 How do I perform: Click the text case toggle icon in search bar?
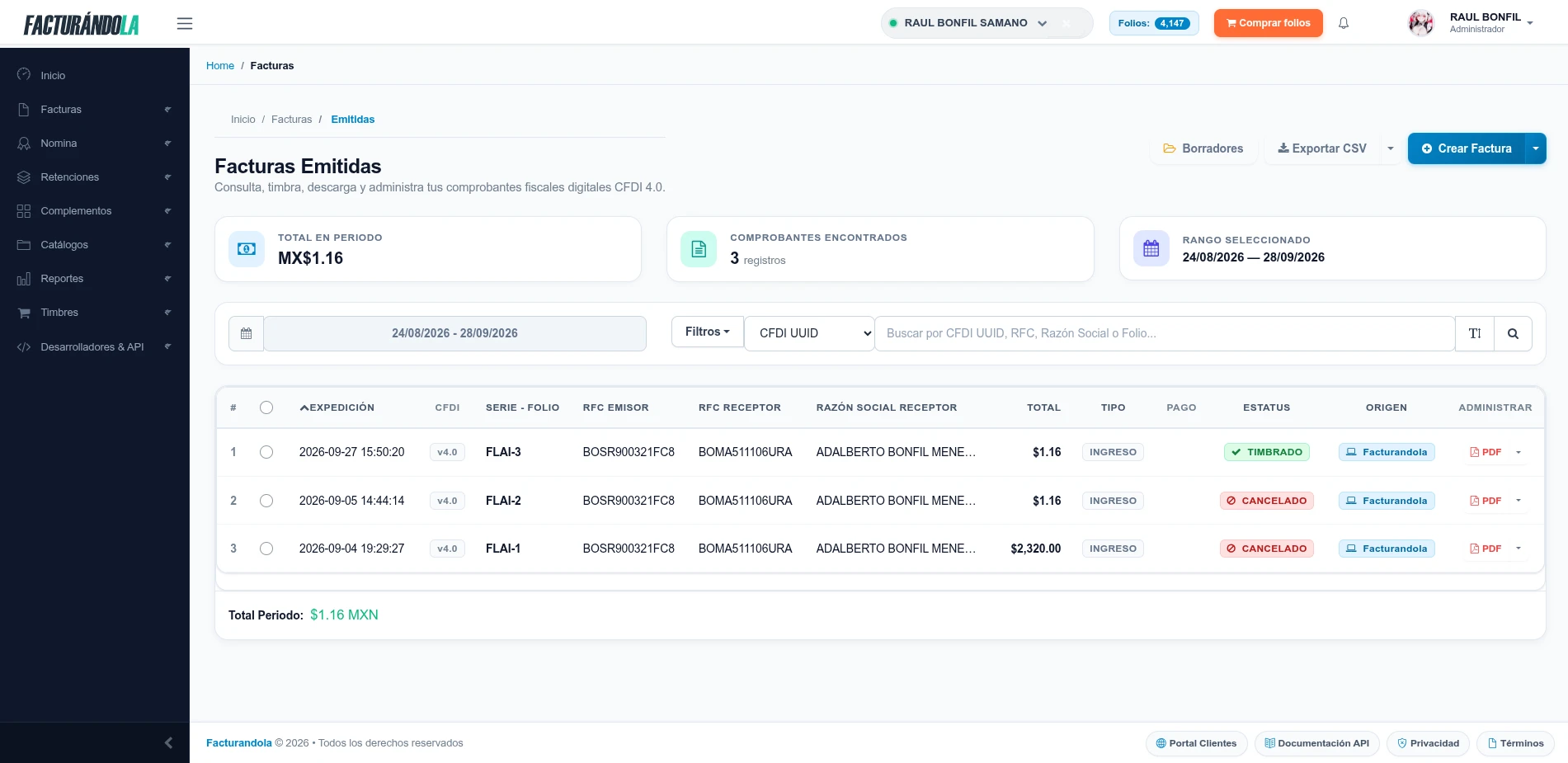coord(1475,333)
